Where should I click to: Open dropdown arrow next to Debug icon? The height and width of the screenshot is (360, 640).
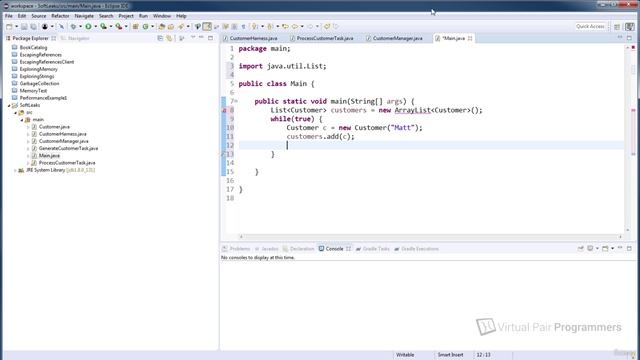point(80,27)
